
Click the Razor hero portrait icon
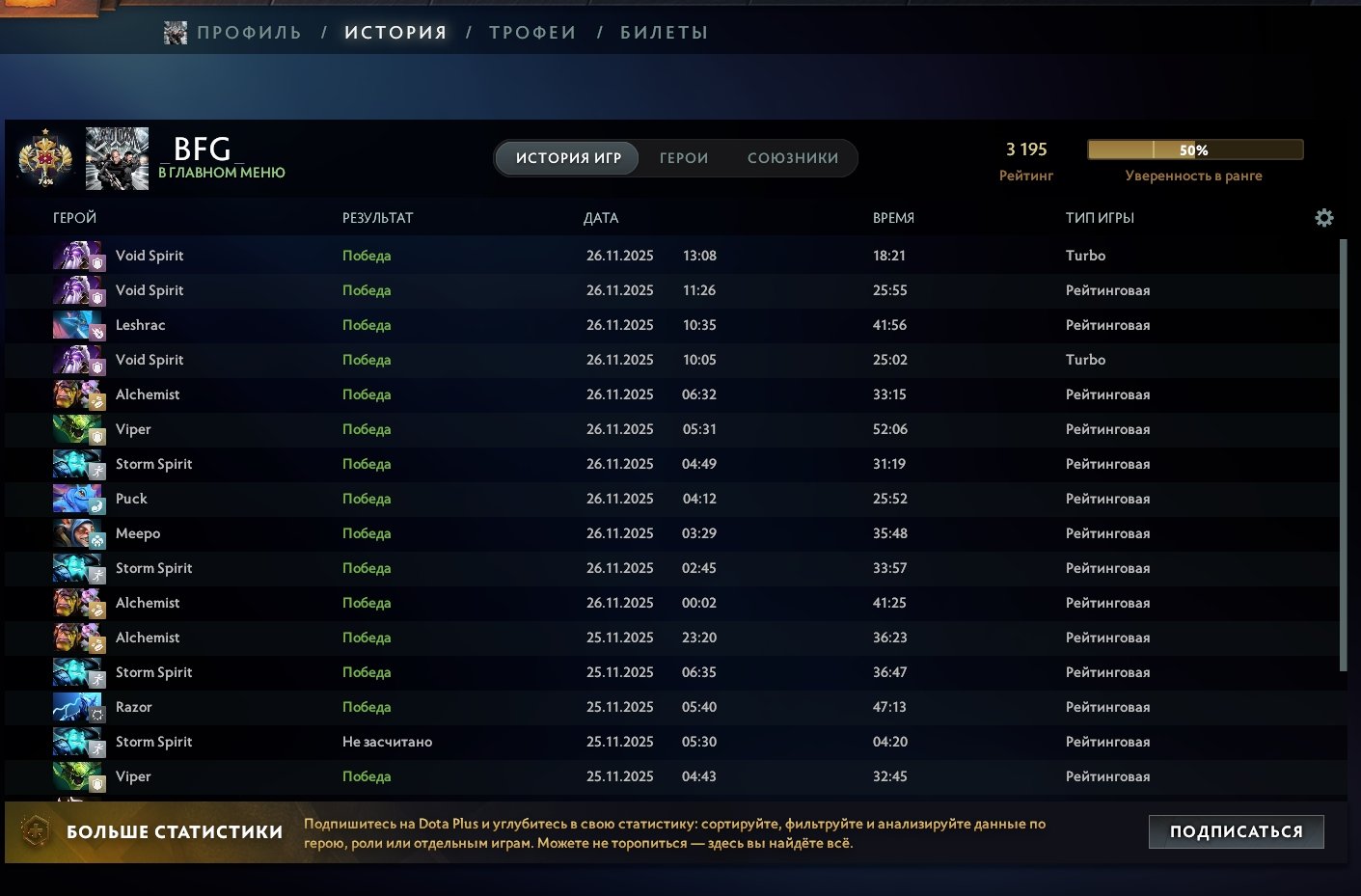[77, 707]
